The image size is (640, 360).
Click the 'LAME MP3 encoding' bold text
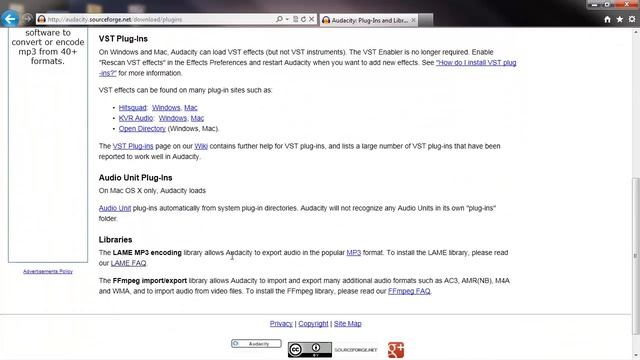[x=147, y=253]
